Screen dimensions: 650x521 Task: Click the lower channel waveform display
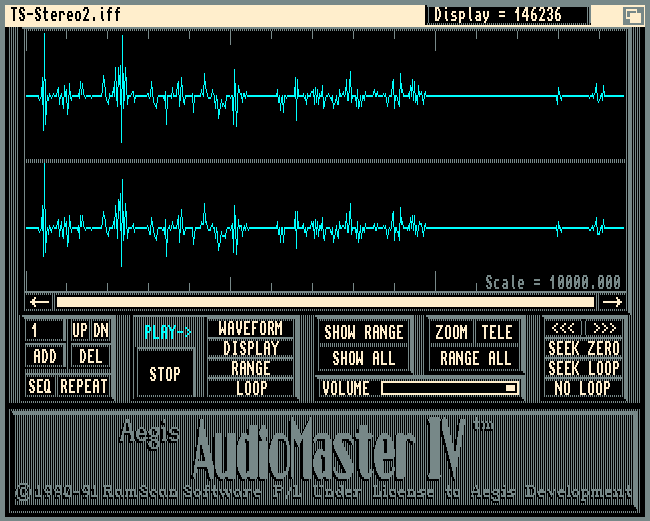point(325,227)
